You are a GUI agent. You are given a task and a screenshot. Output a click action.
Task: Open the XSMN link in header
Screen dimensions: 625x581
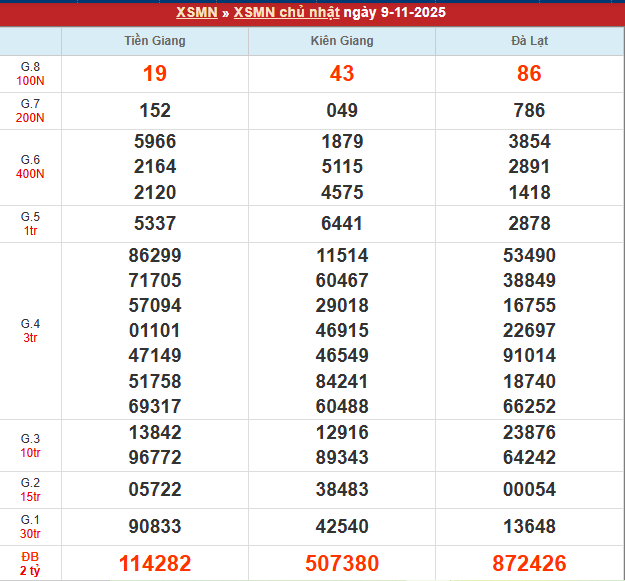point(197,13)
